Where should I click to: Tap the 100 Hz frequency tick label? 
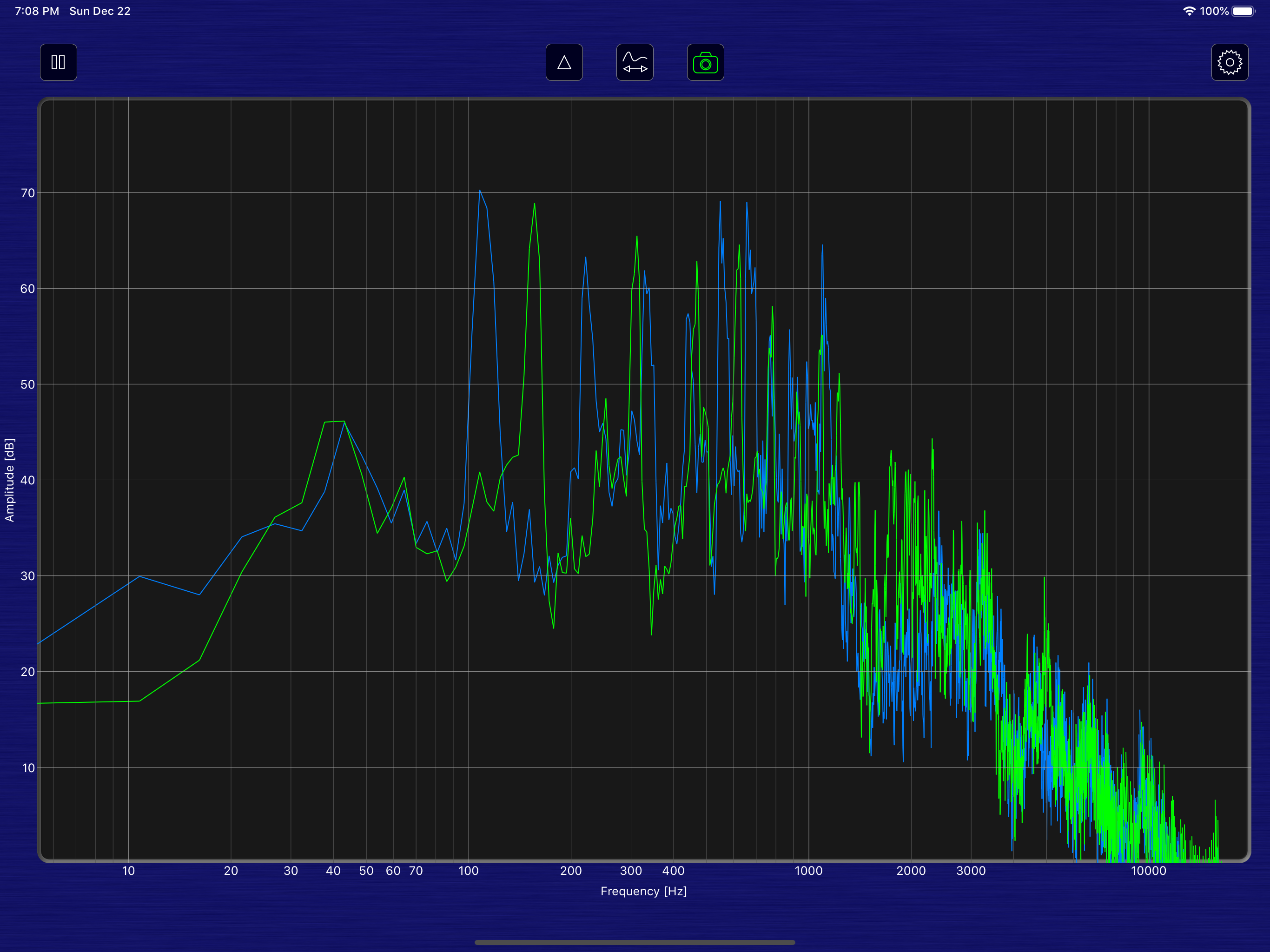[468, 871]
